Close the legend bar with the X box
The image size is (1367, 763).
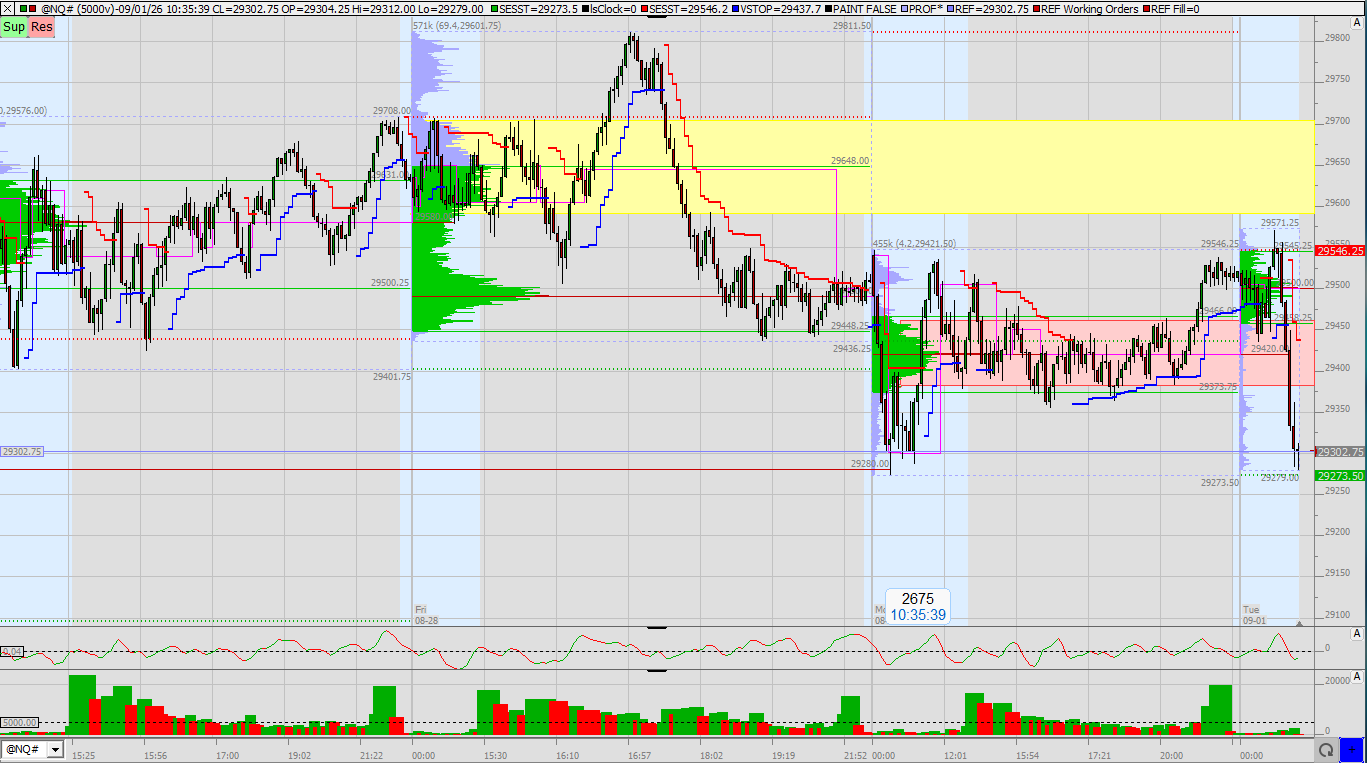click(x=7, y=9)
